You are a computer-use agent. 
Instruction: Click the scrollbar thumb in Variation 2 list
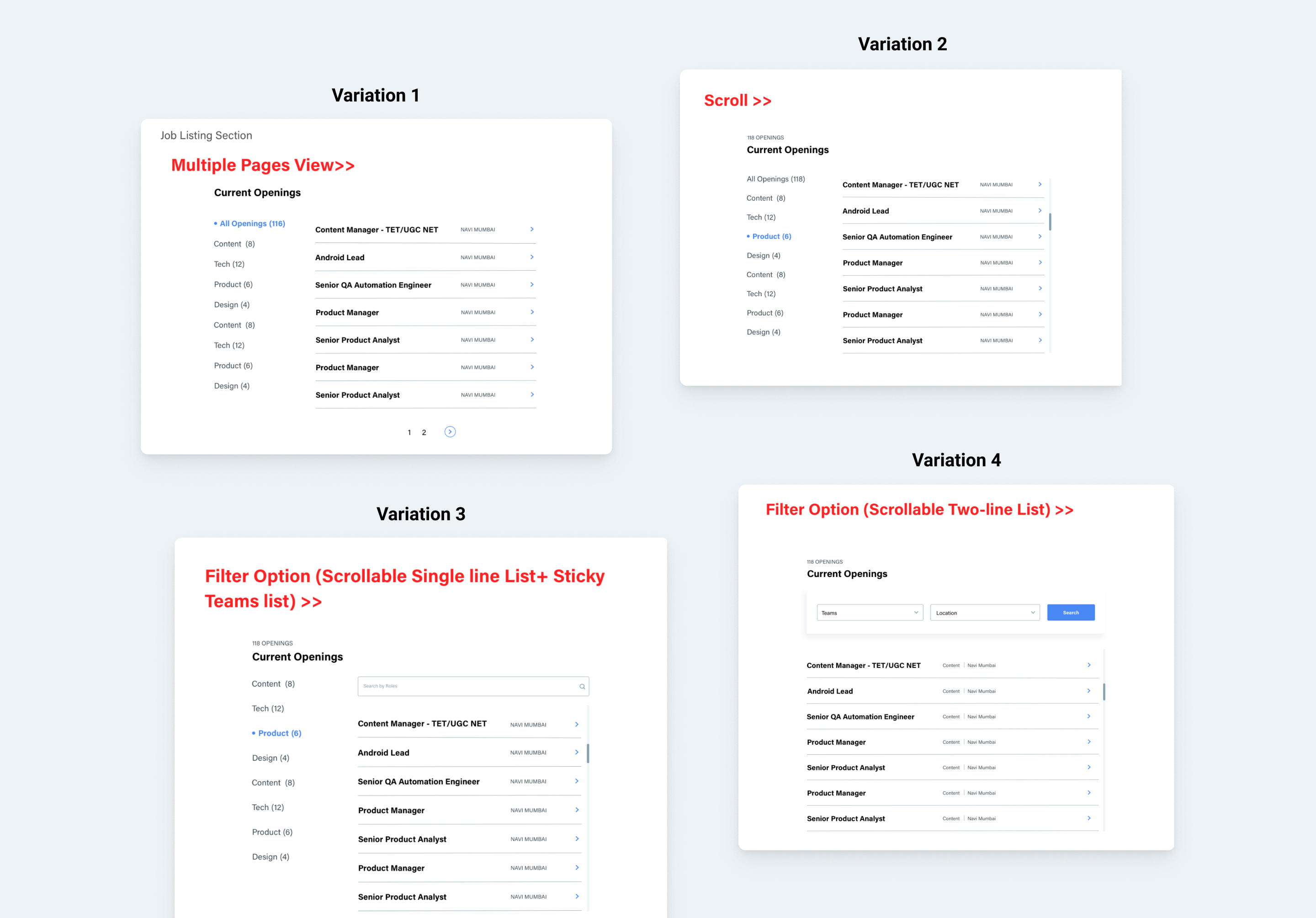coord(1050,221)
